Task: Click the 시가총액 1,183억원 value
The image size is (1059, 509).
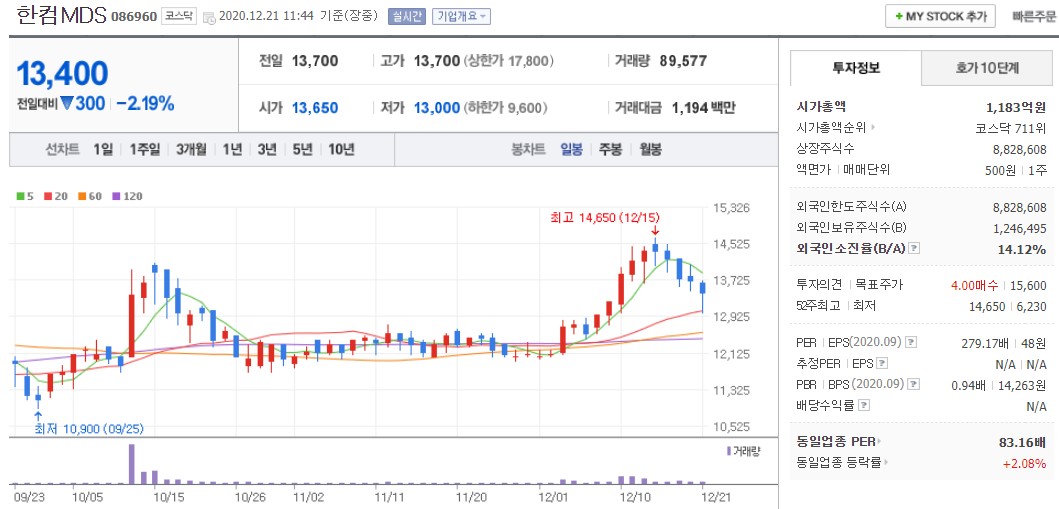Action: point(1016,107)
